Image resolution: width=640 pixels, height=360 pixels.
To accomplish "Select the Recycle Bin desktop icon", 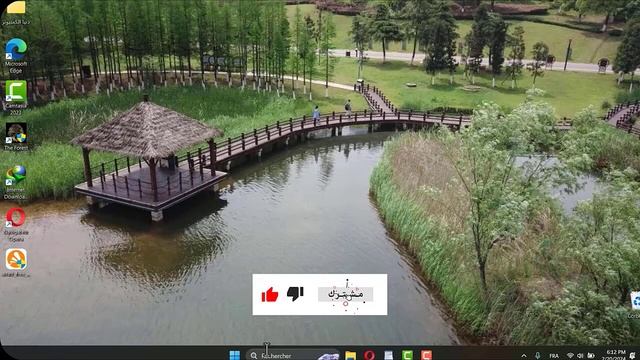I will 635,304.
